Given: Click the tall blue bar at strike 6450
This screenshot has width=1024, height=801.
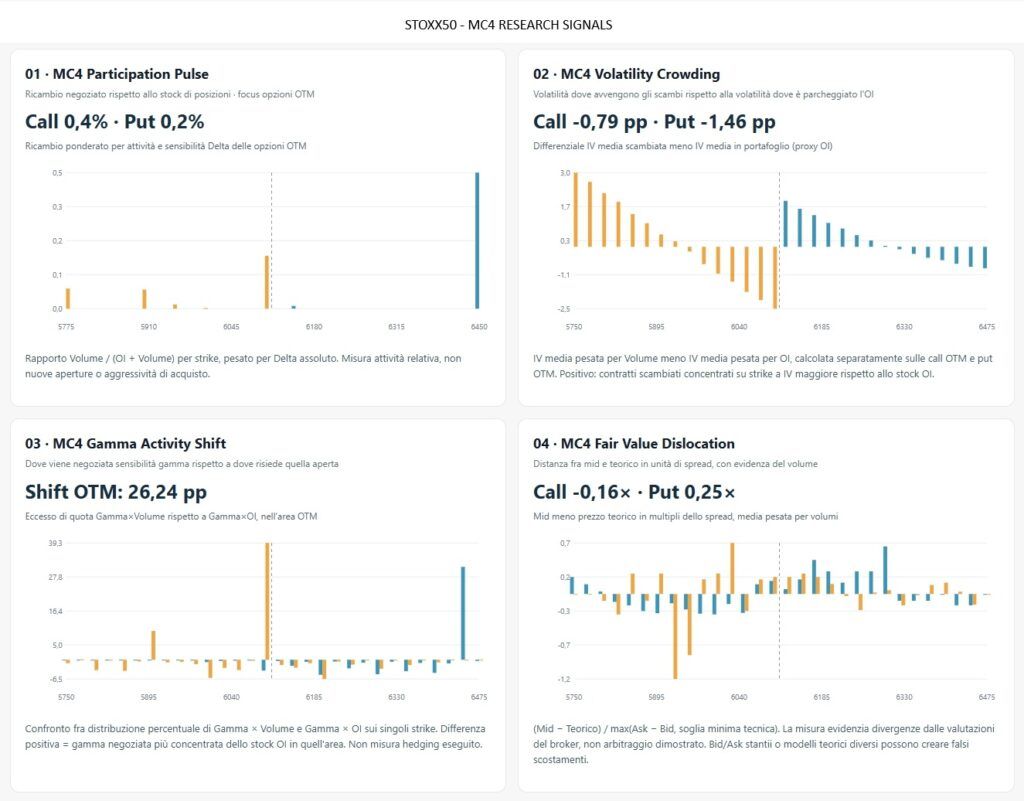Looking at the screenshot, I should pyautogui.click(x=477, y=240).
